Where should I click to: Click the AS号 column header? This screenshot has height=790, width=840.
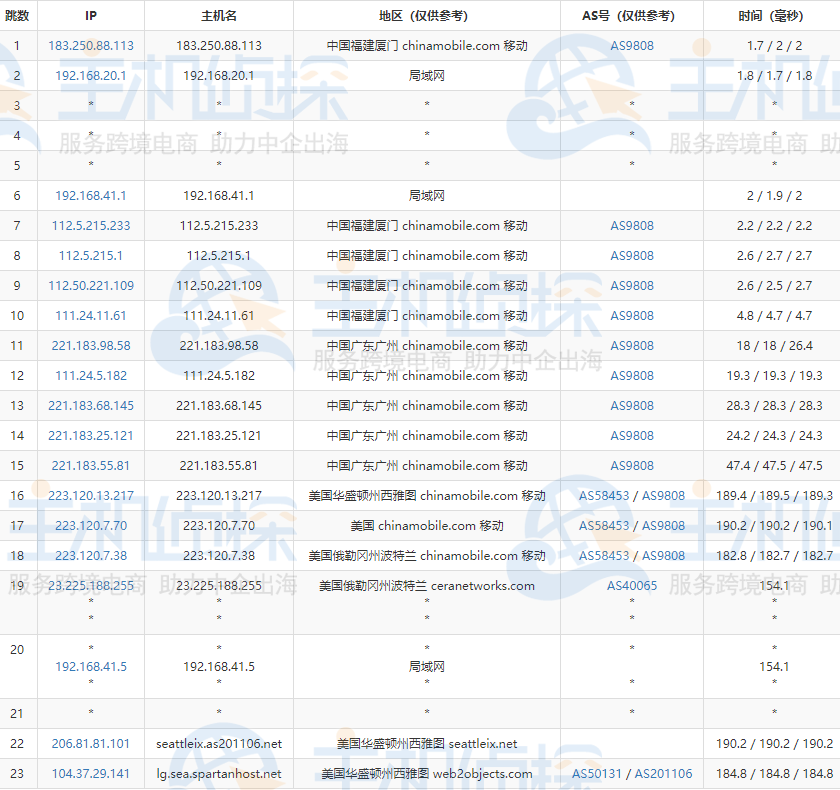point(630,15)
